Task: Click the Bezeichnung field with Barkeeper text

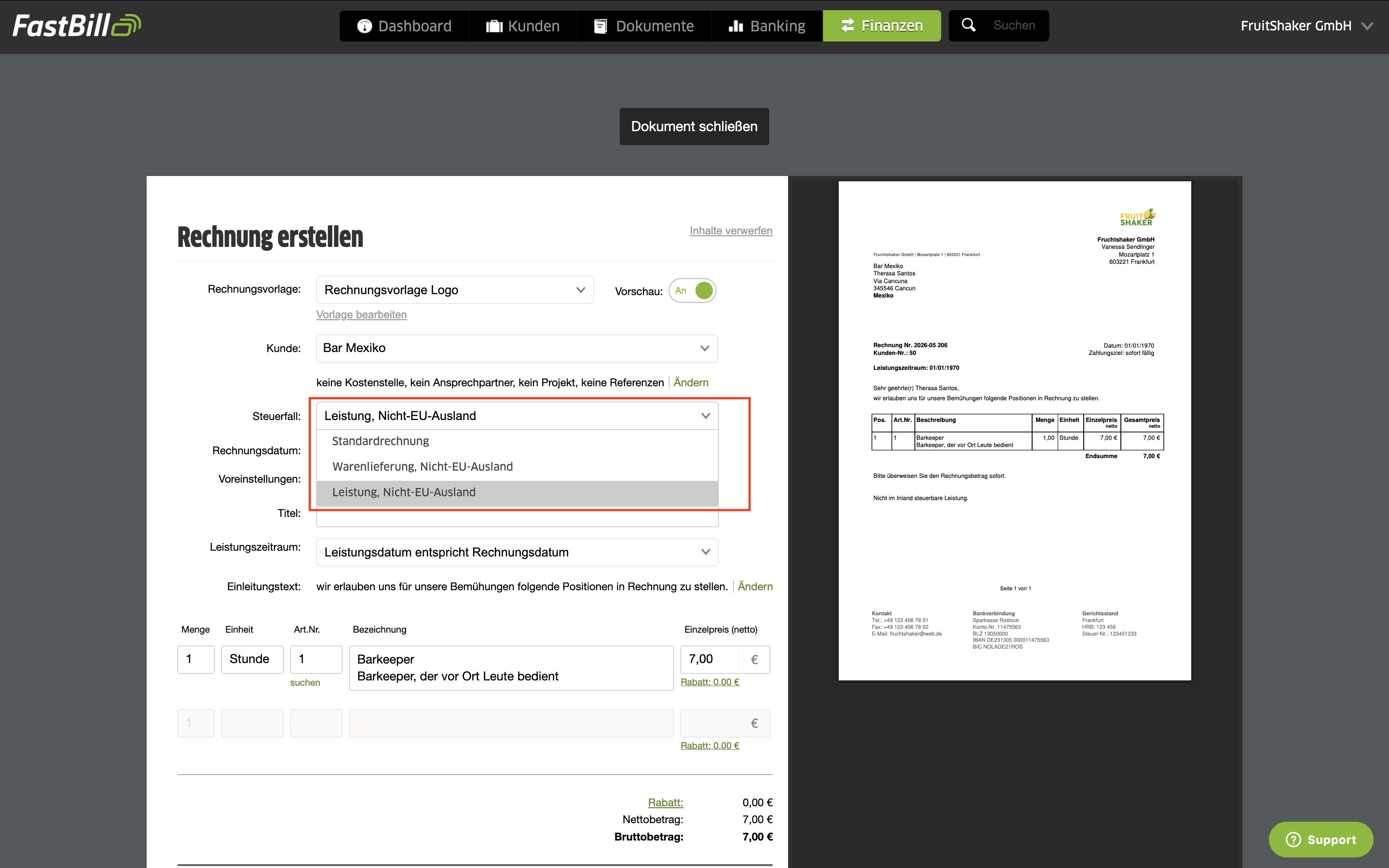Action: coord(511,668)
